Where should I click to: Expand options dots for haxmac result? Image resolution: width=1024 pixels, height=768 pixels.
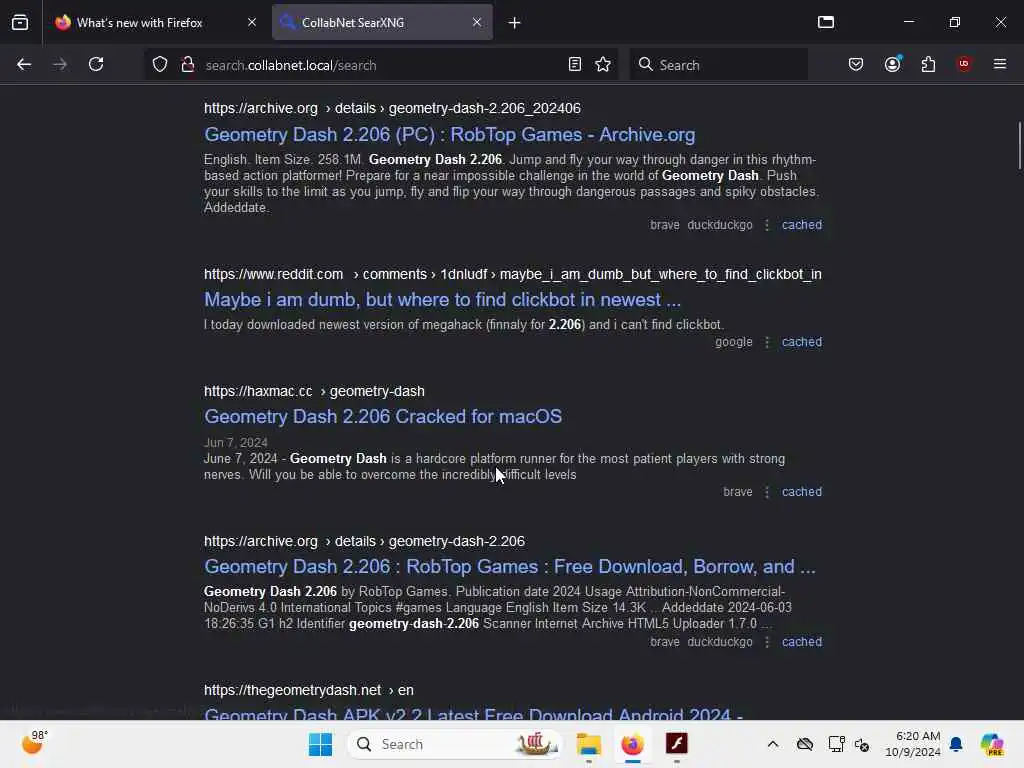pyautogui.click(x=767, y=492)
